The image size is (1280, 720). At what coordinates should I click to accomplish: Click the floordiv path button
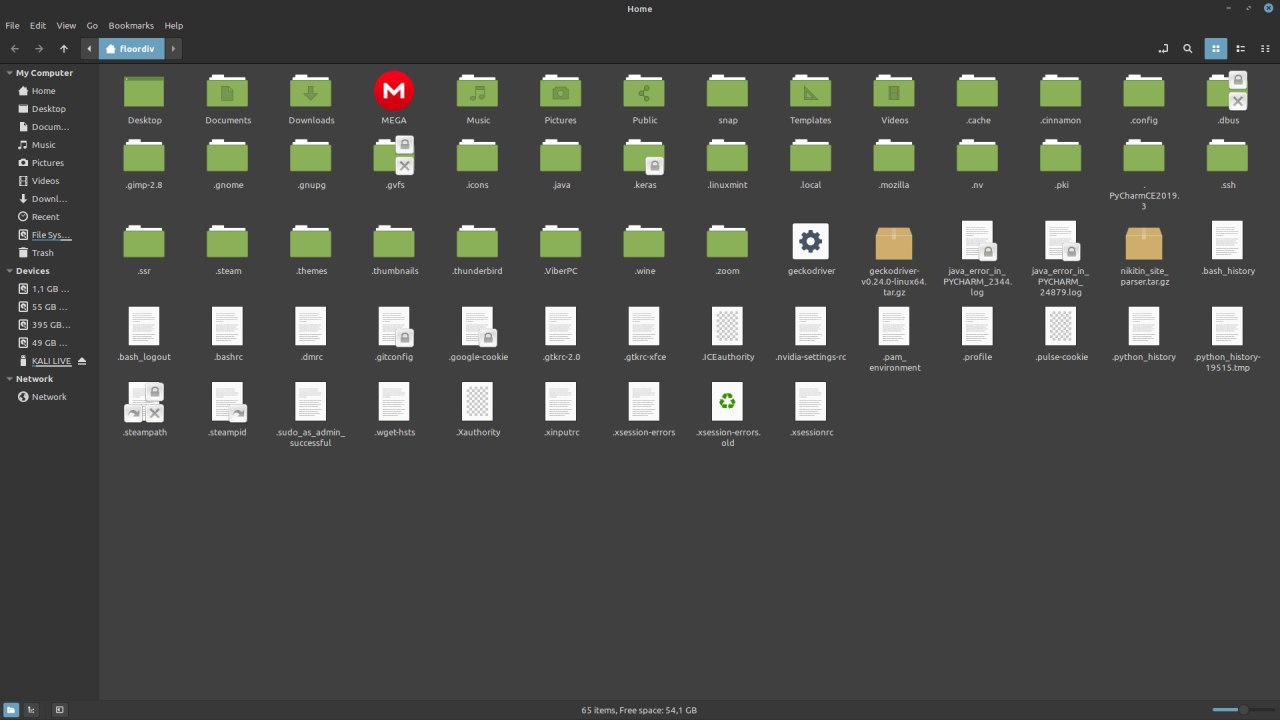[x=131, y=48]
